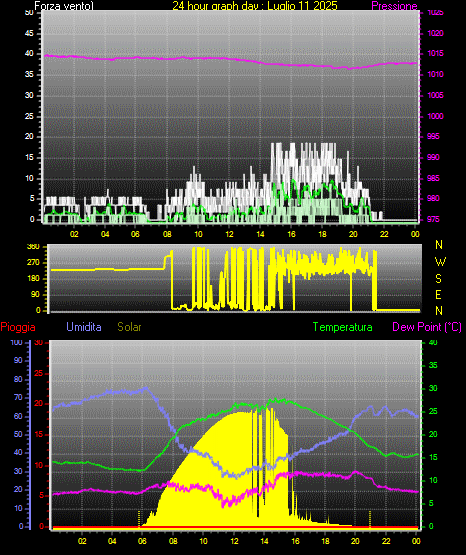Click hour 08 on wind graph axis
This screenshot has width=466, height=555.
167,234
